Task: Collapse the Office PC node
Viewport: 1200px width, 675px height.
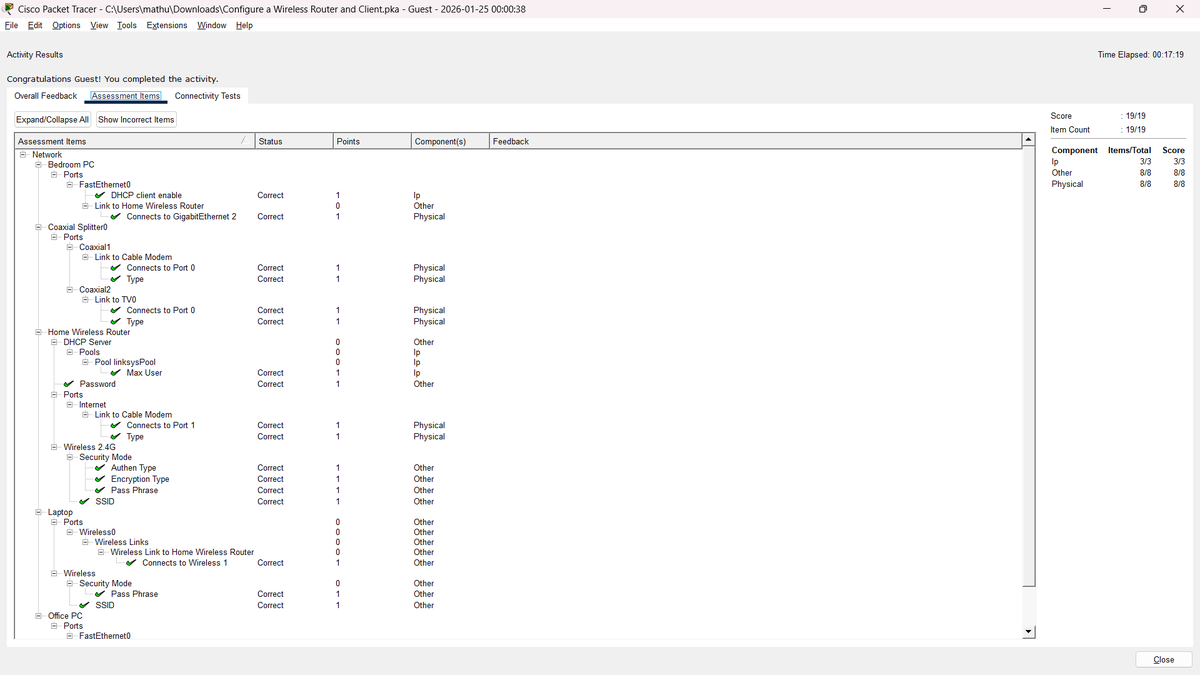Action: click(x=39, y=616)
